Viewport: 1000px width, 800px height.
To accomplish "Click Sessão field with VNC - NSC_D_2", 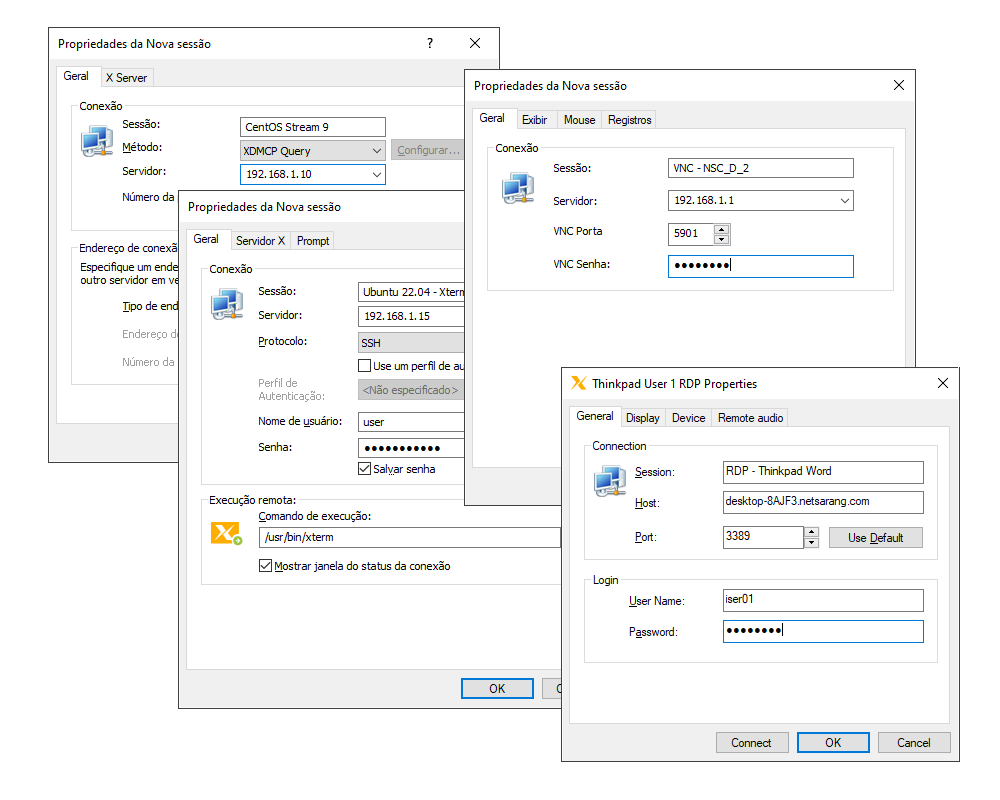I will click(760, 168).
